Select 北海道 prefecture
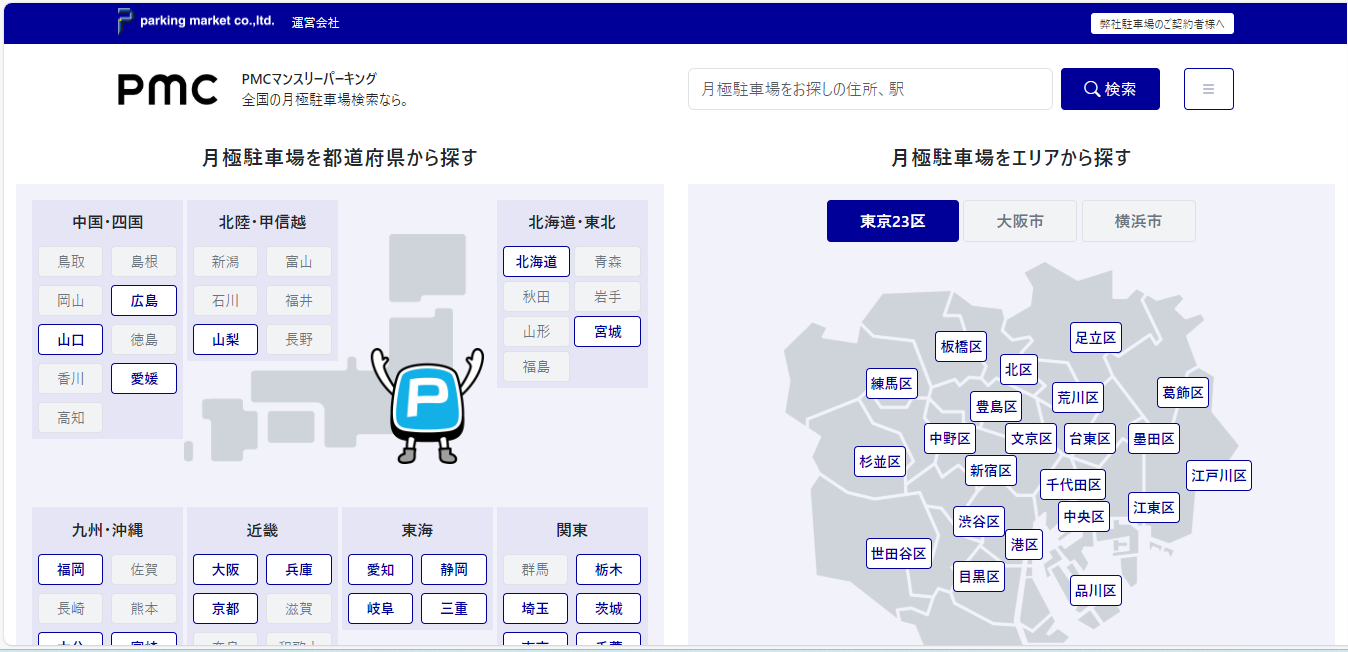This screenshot has width=1348, height=652. click(x=536, y=262)
